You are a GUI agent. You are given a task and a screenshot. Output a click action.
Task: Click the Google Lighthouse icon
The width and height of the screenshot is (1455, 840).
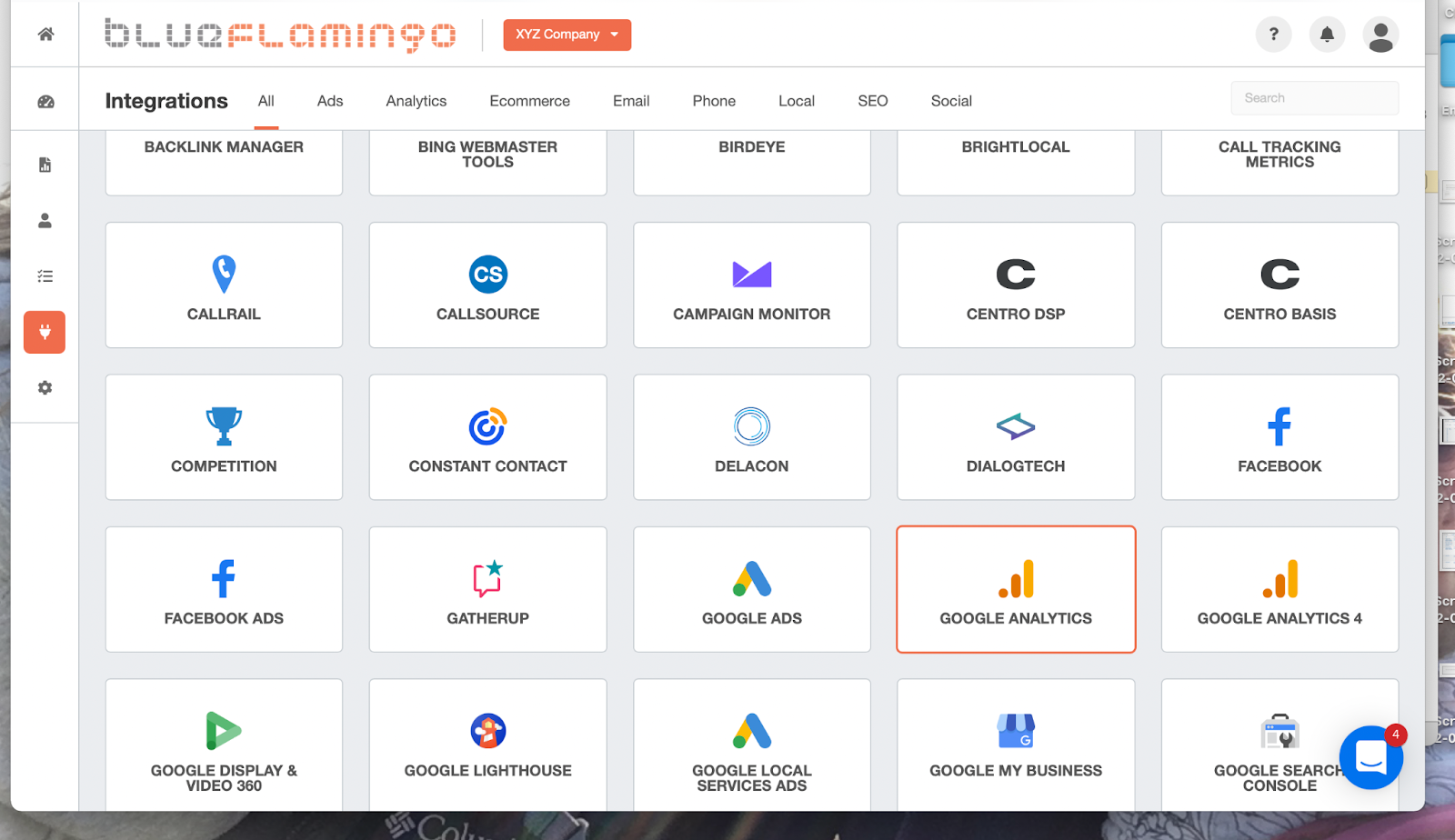click(488, 730)
